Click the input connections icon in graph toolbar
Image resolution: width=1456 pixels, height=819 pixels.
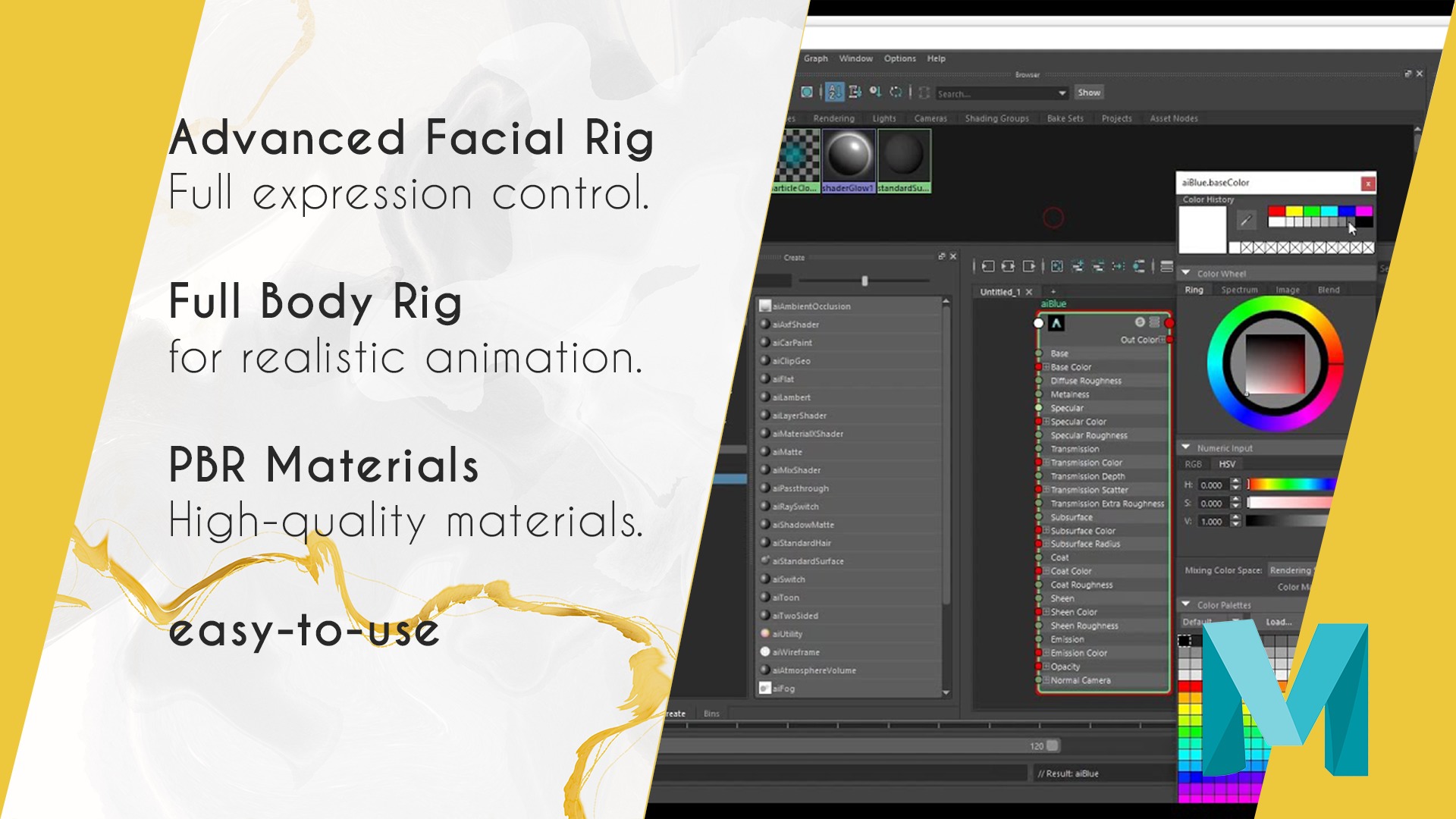click(x=988, y=266)
